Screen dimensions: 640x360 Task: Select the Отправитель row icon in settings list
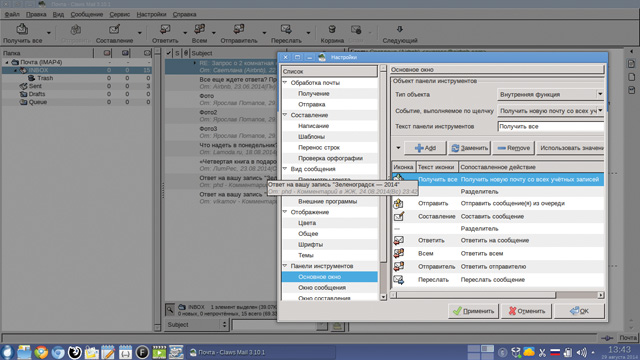coord(398,266)
